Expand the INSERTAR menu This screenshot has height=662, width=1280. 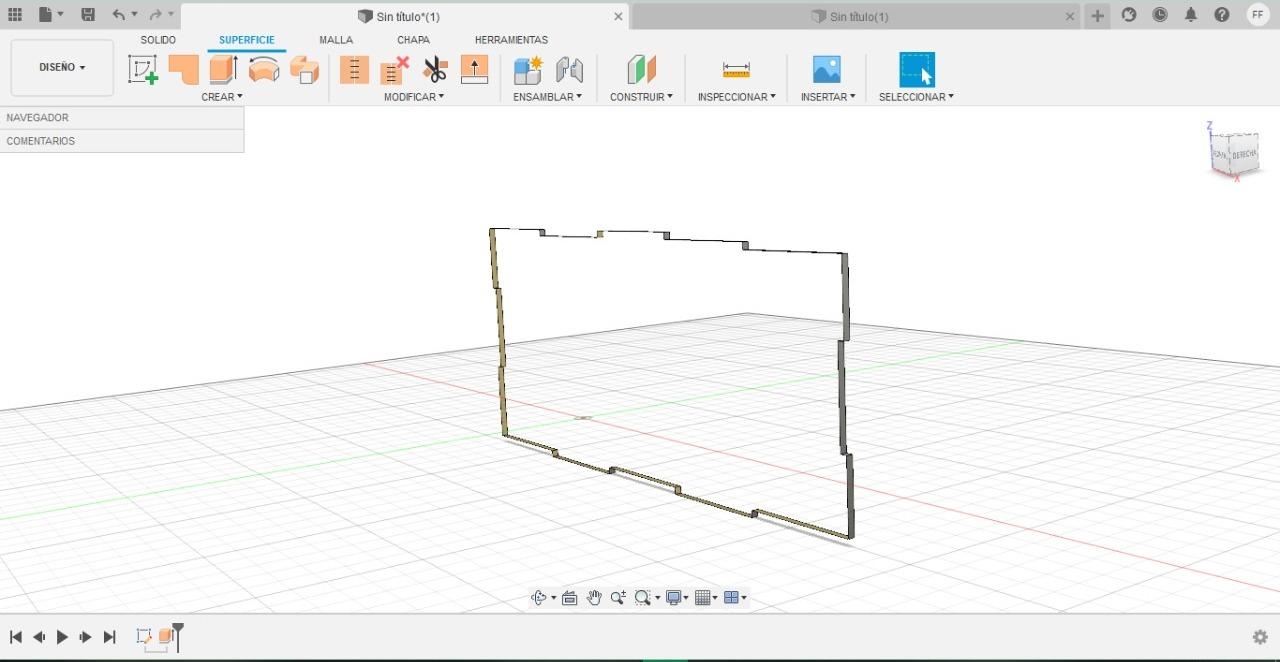(x=828, y=97)
